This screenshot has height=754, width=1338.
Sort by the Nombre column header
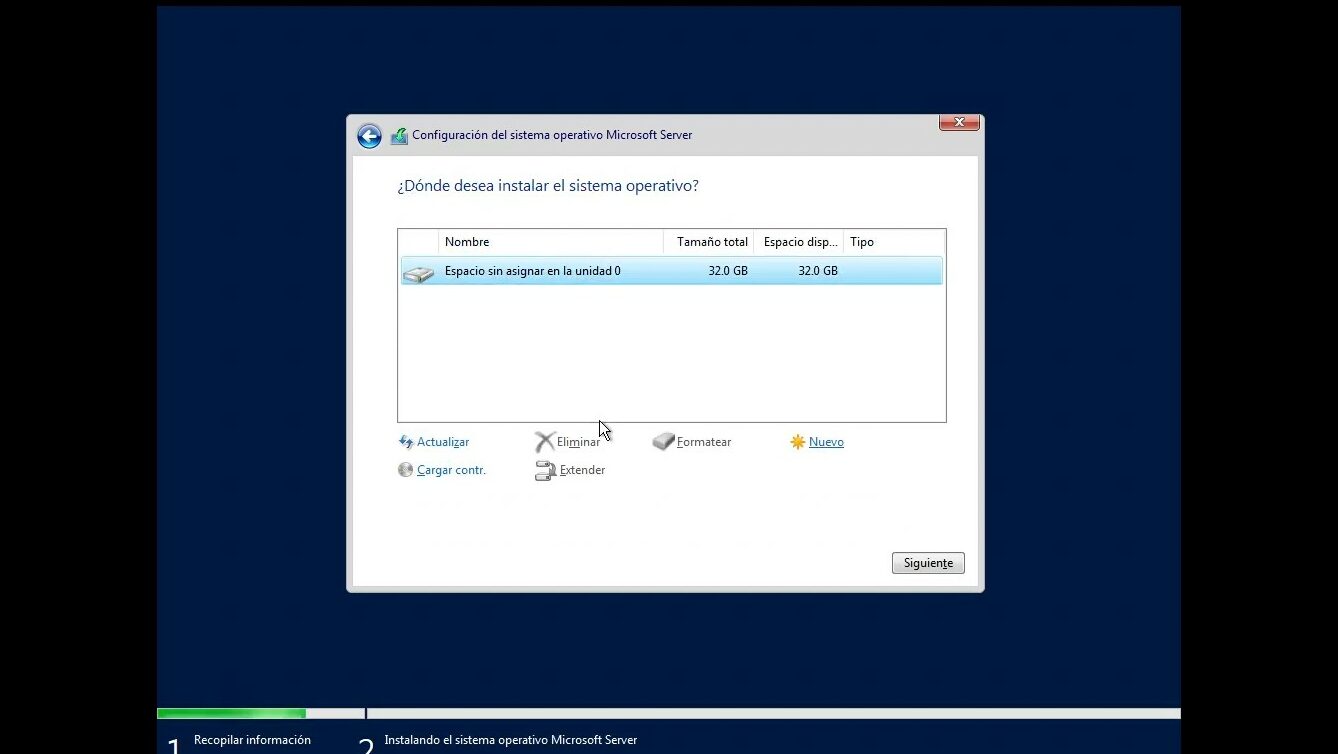click(550, 242)
